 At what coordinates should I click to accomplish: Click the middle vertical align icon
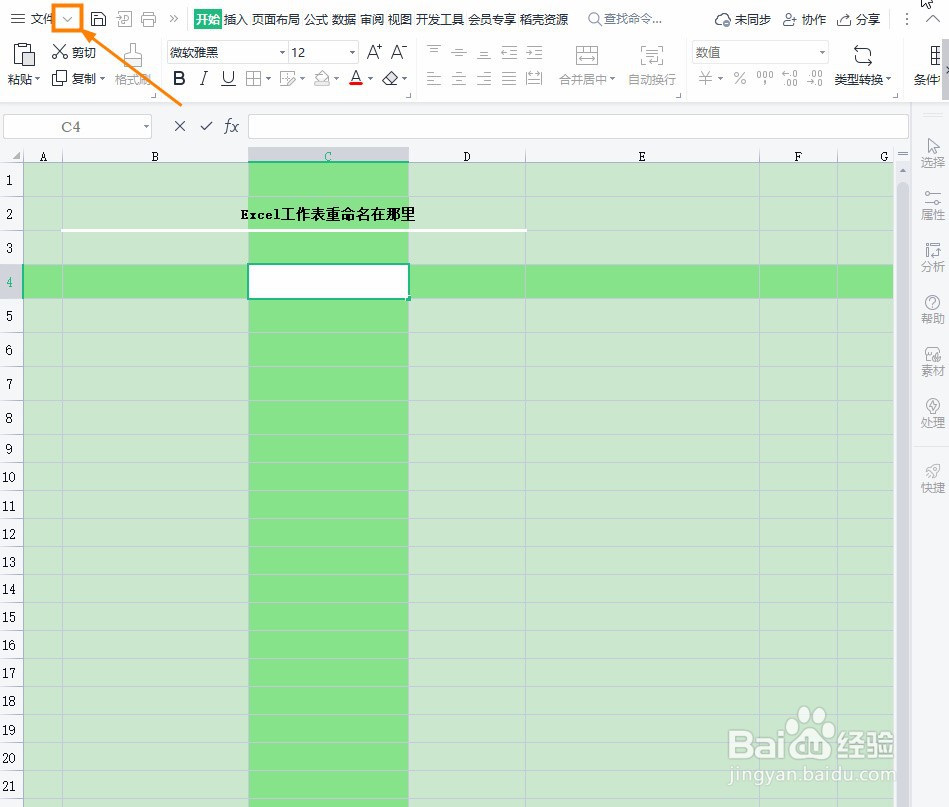(x=459, y=53)
